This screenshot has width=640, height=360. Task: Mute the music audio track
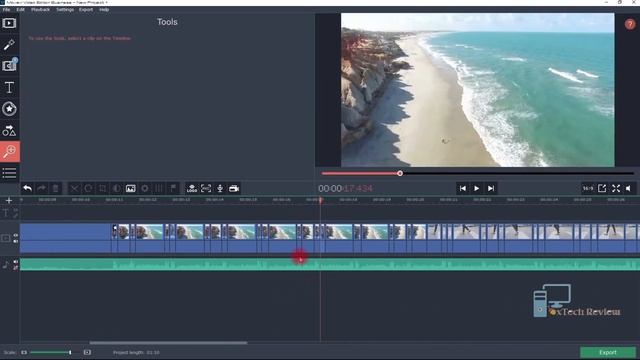click(x=16, y=262)
